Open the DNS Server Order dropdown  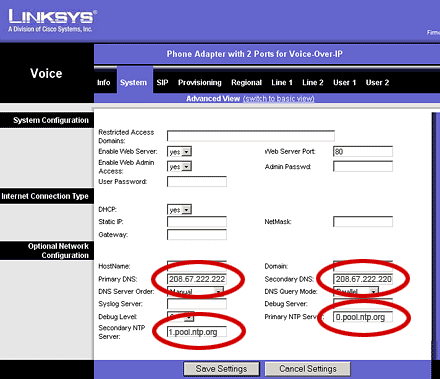click(x=195, y=291)
